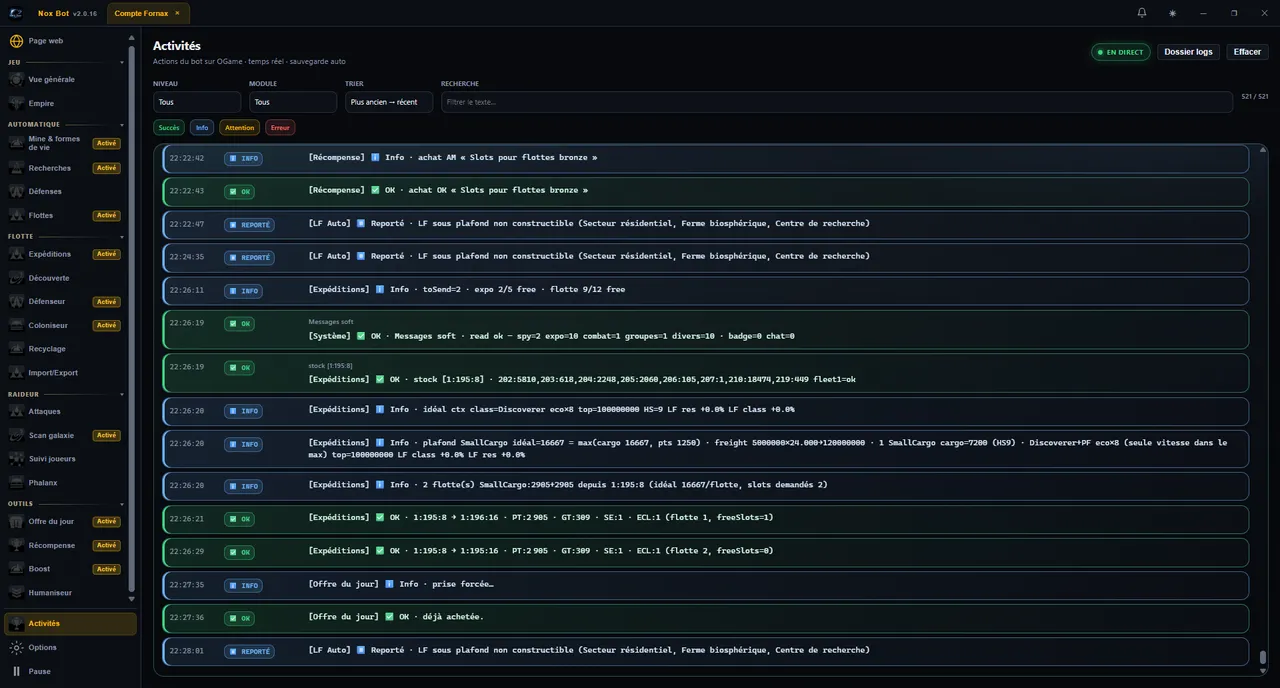Toggle Activé badge next to Offre du jour
Viewport: 1280px width, 688px height.
click(x=106, y=521)
